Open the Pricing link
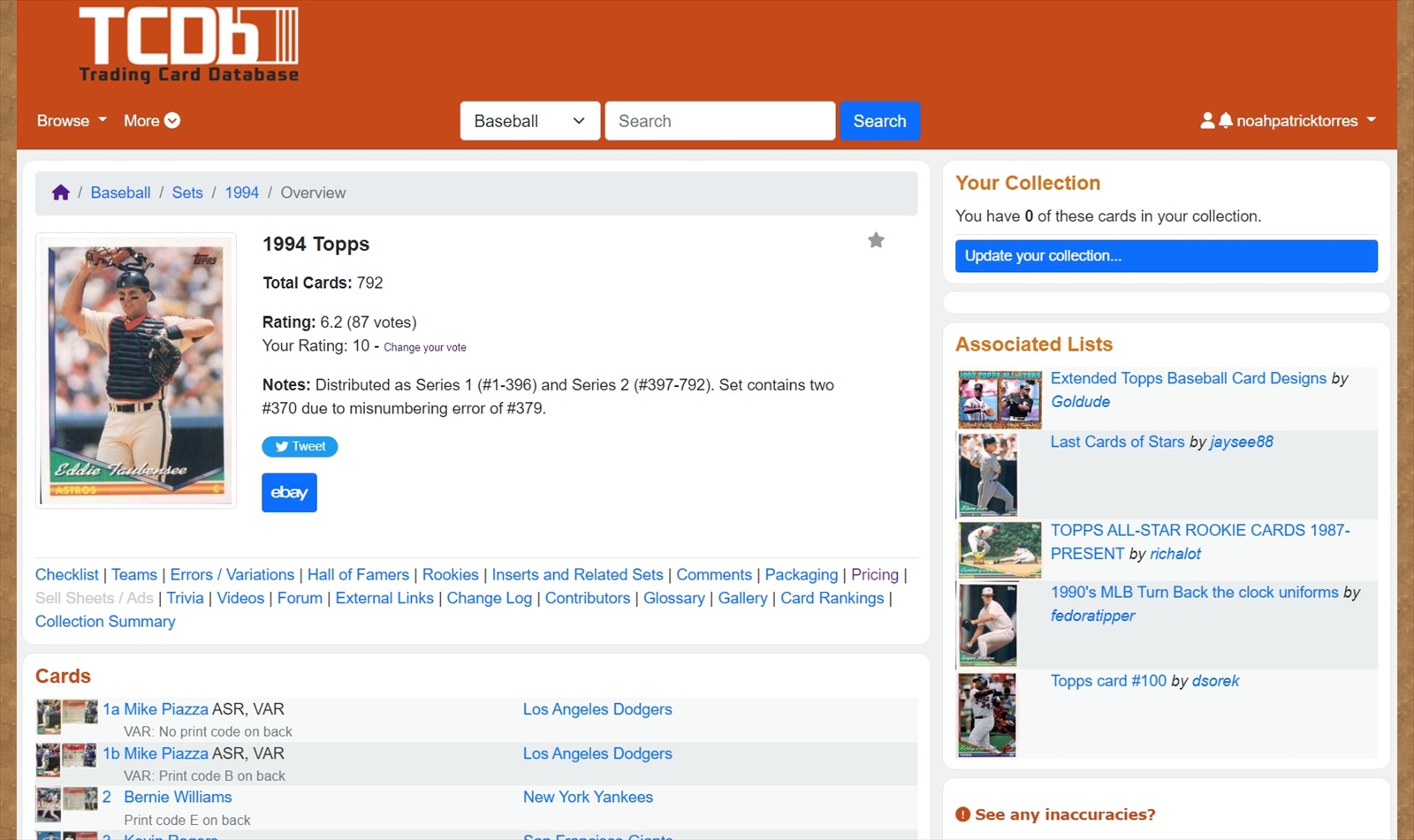Screen dimensions: 1414x840 pos(875,574)
